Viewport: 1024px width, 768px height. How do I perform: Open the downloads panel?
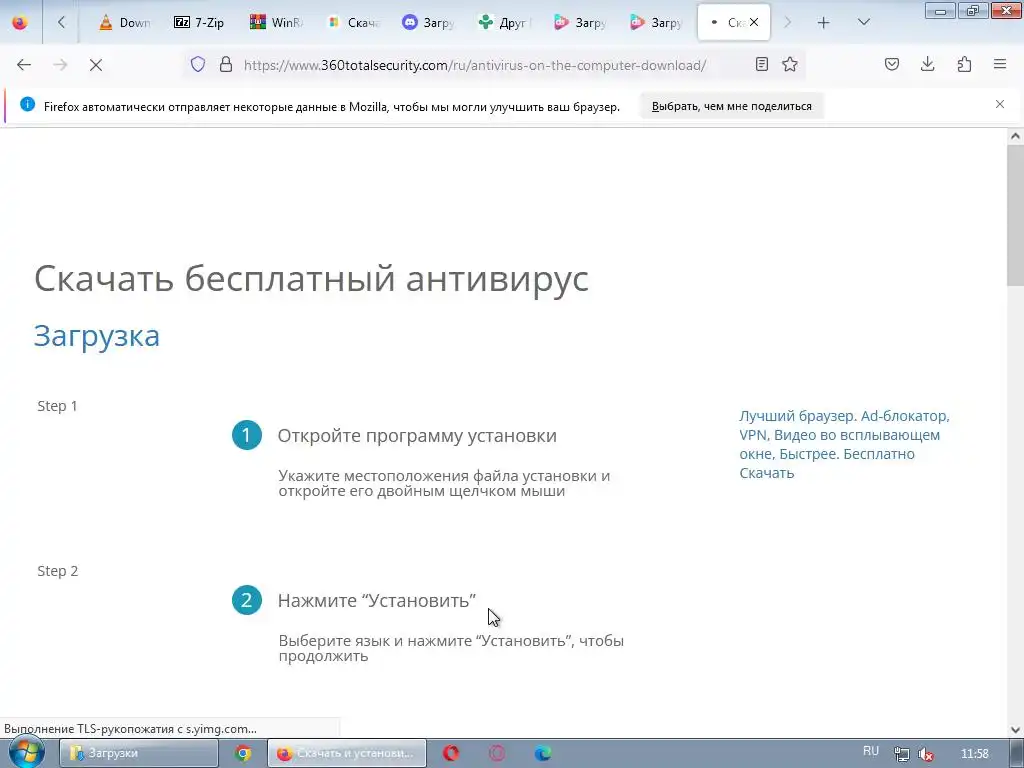(x=927, y=65)
